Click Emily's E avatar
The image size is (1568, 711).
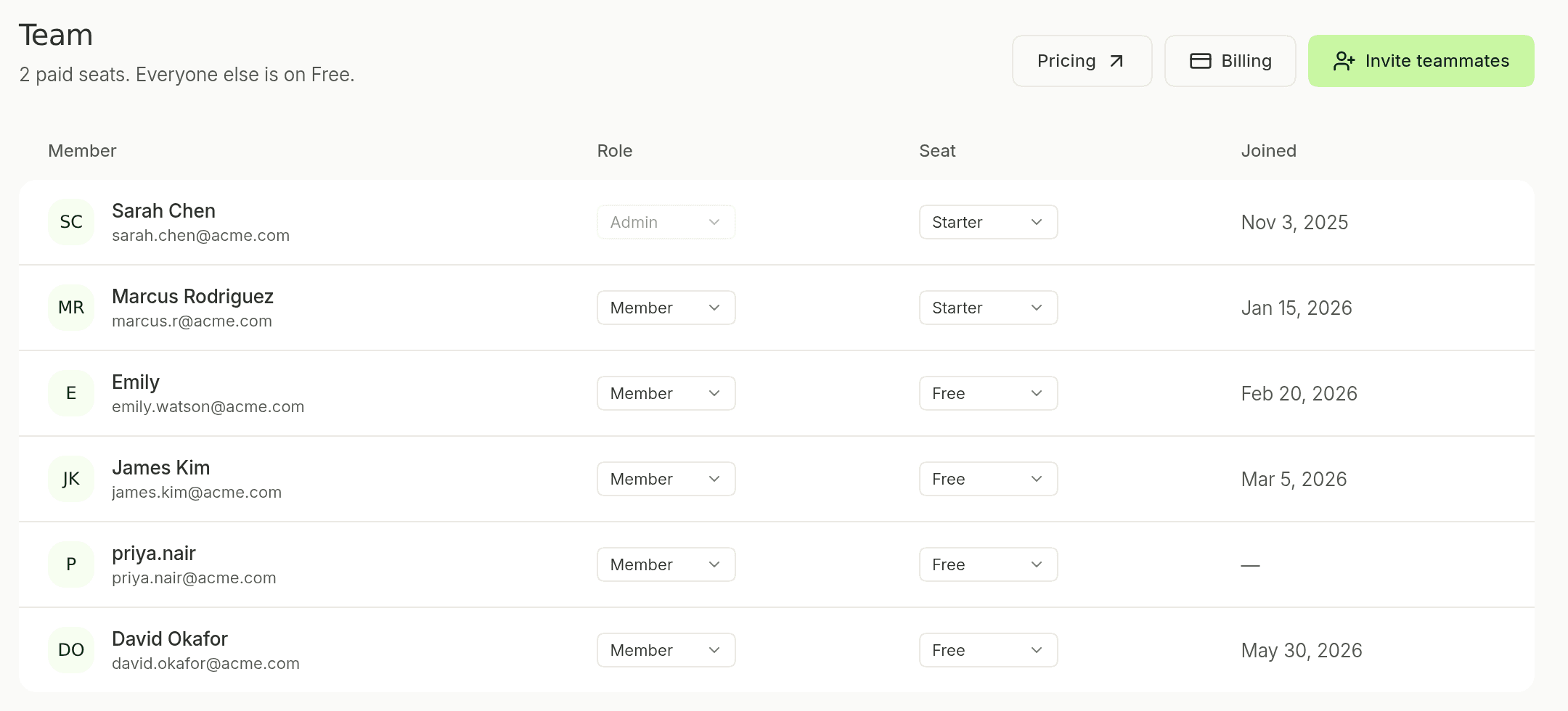pyautogui.click(x=71, y=393)
